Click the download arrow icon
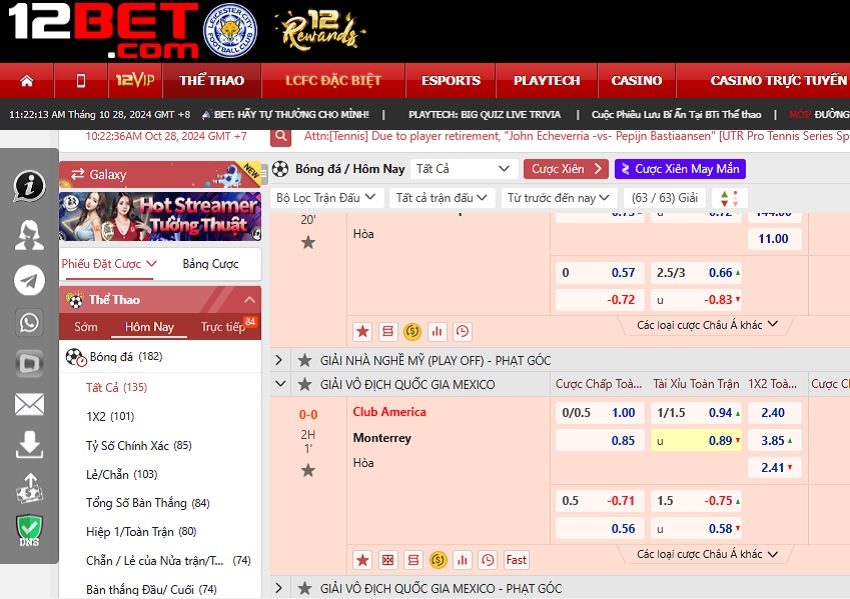Screen dimensions: 850x599 coord(29,445)
